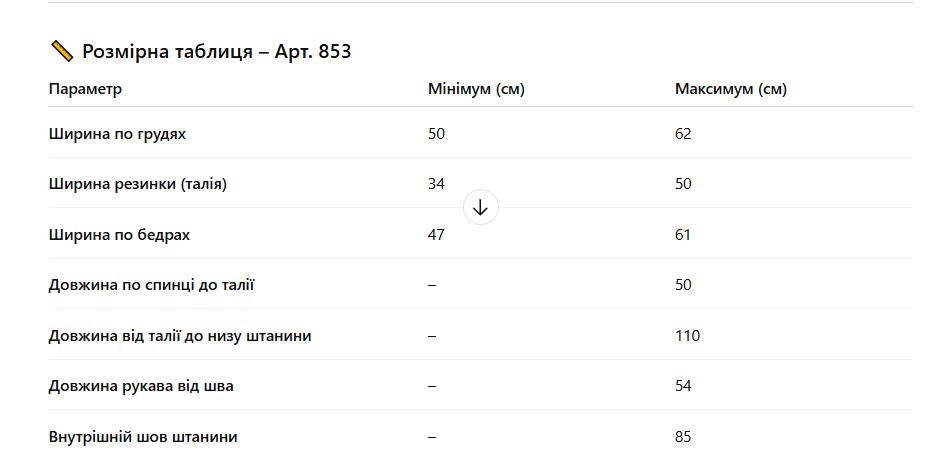Click minimum value 34 for waist
The height and width of the screenshot is (467, 937).
[436, 184]
